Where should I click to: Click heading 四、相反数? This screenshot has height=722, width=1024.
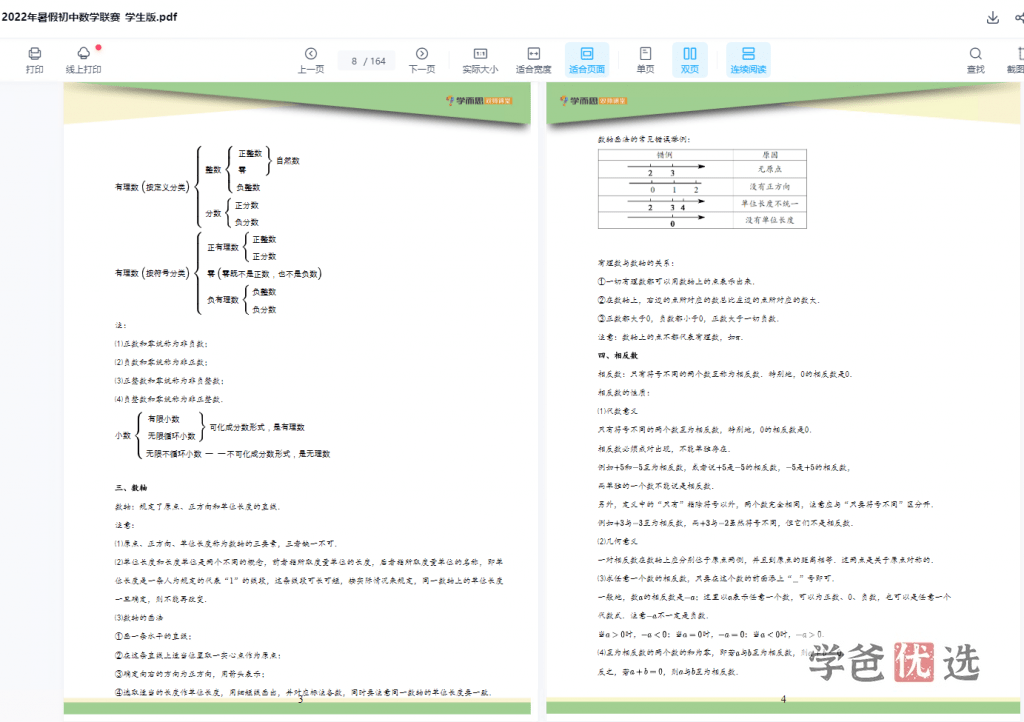pyautogui.click(x=618, y=356)
